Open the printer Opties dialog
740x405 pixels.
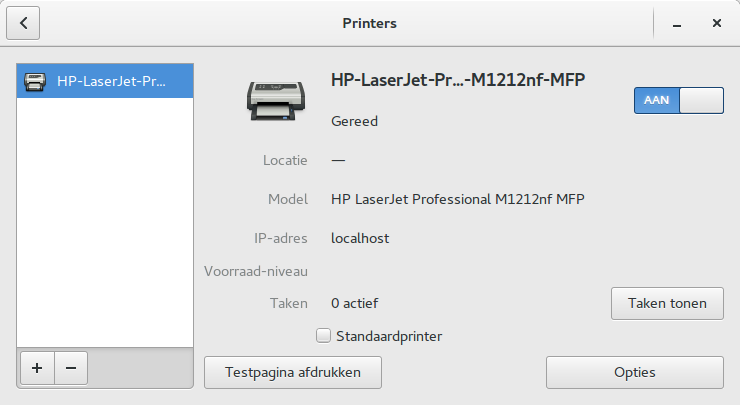pos(634,372)
